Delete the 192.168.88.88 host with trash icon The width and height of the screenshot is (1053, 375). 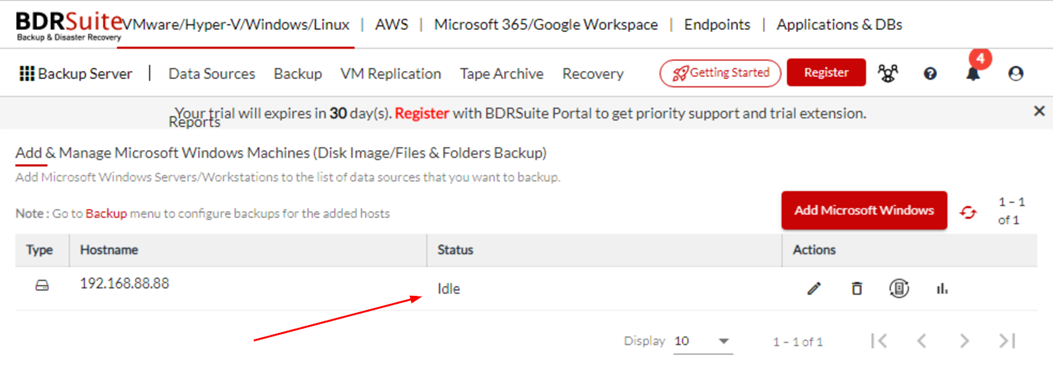[856, 289]
